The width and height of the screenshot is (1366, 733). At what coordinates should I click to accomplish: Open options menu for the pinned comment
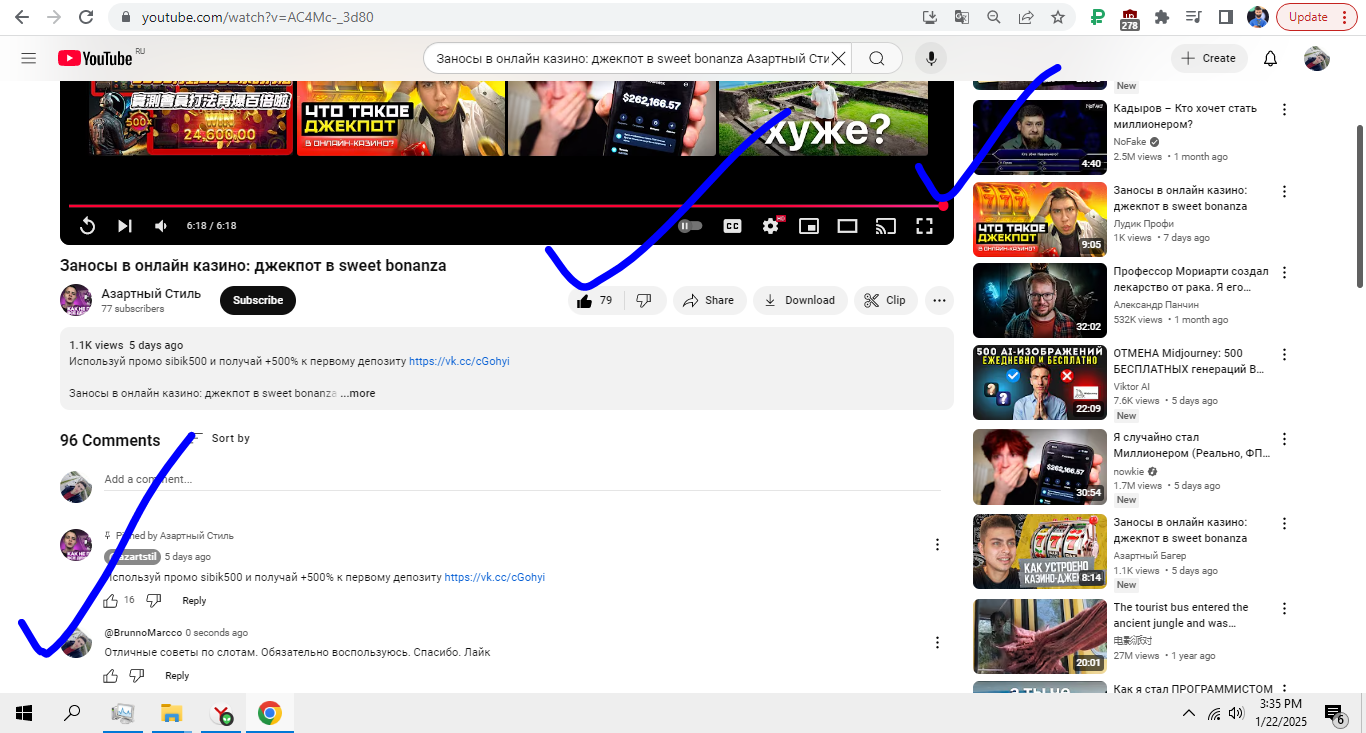tap(937, 545)
